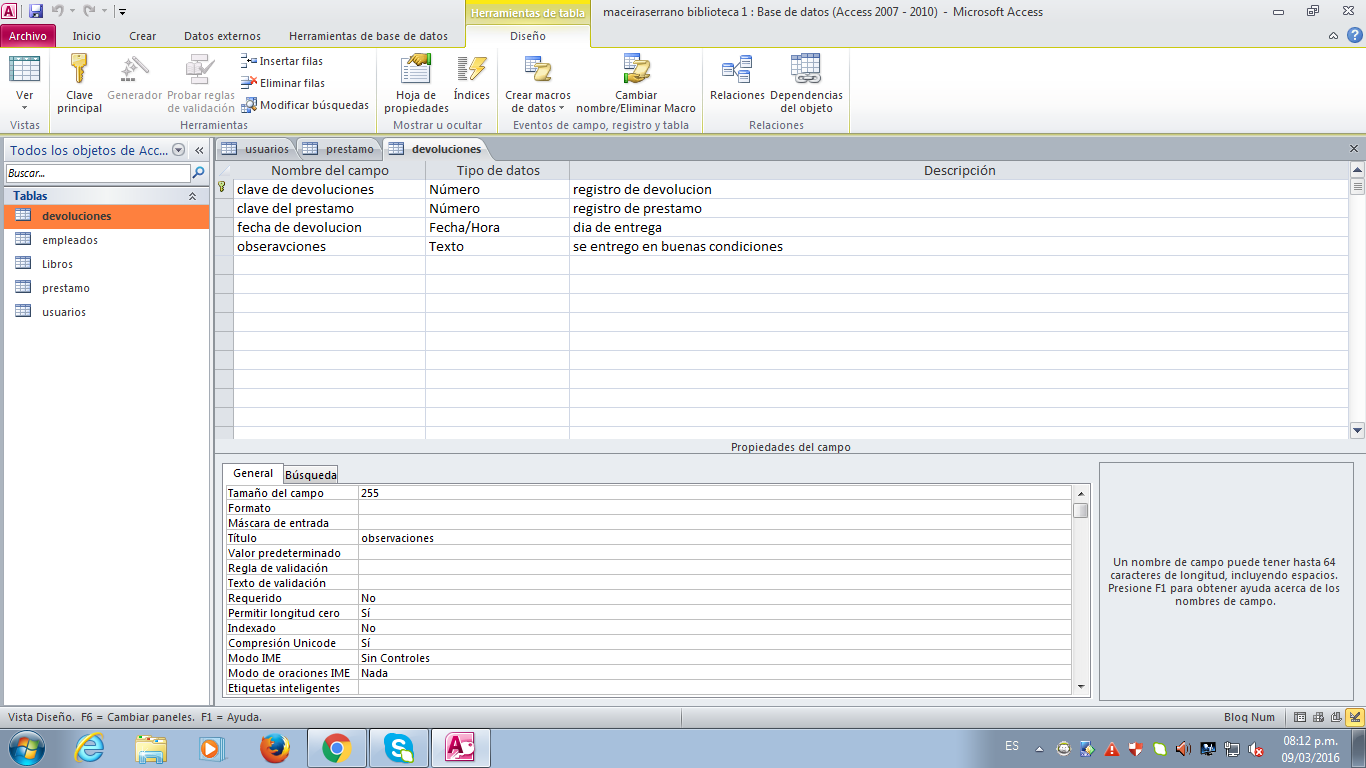Click the Tamaño del campo value field
The height and width of the screenshot is (768, 1366).
pos(714,493)
